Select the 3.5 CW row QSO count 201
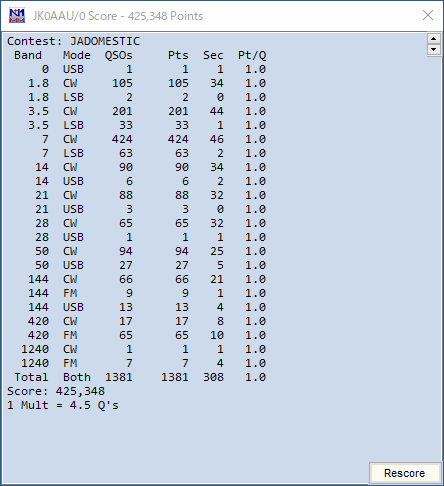This screenshot has height=486, width=444. tap(122, 111)
